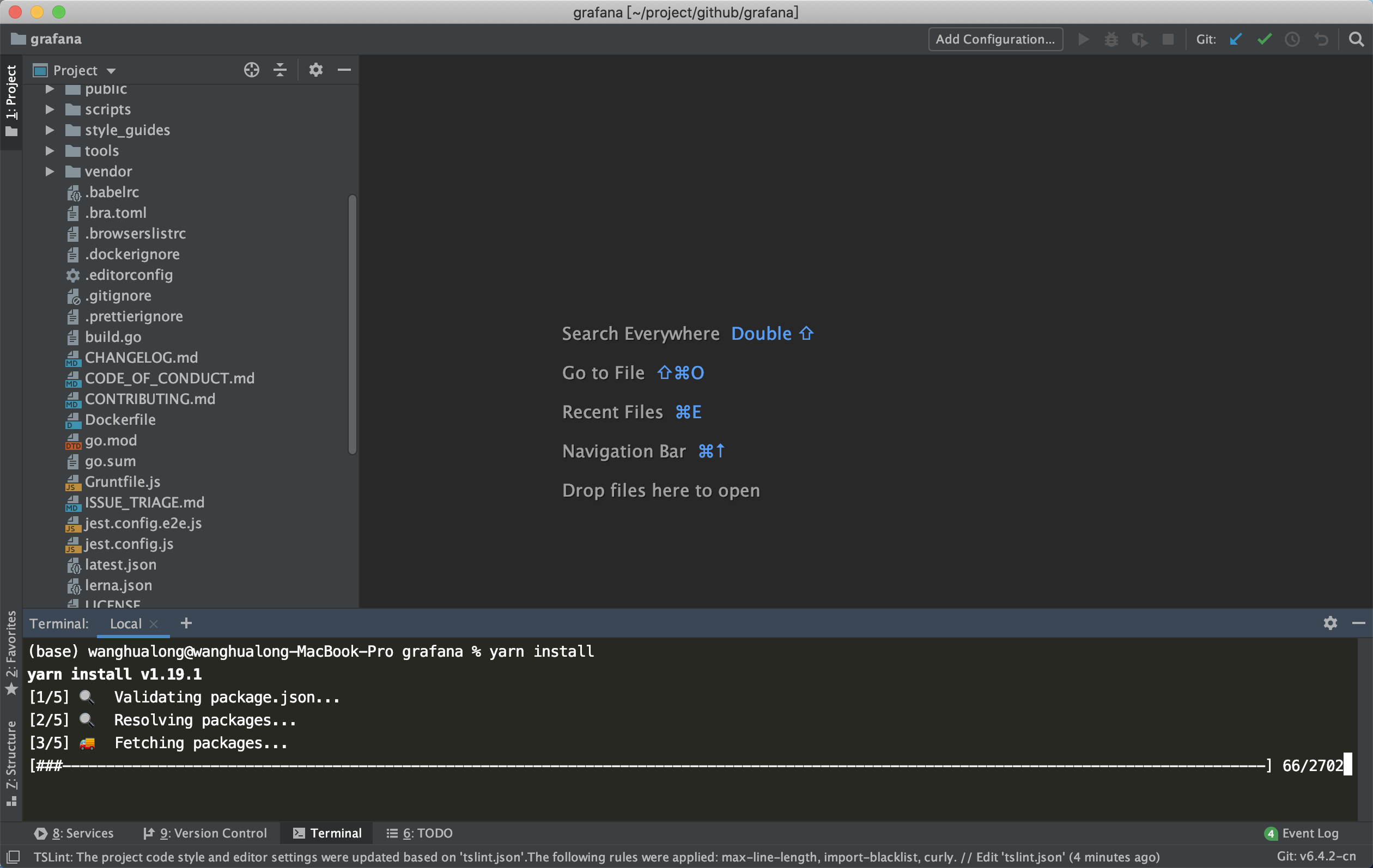Screen dimensions: 1373x868
Task: Commit changes via green checkmark
Action: [1264, 39]
